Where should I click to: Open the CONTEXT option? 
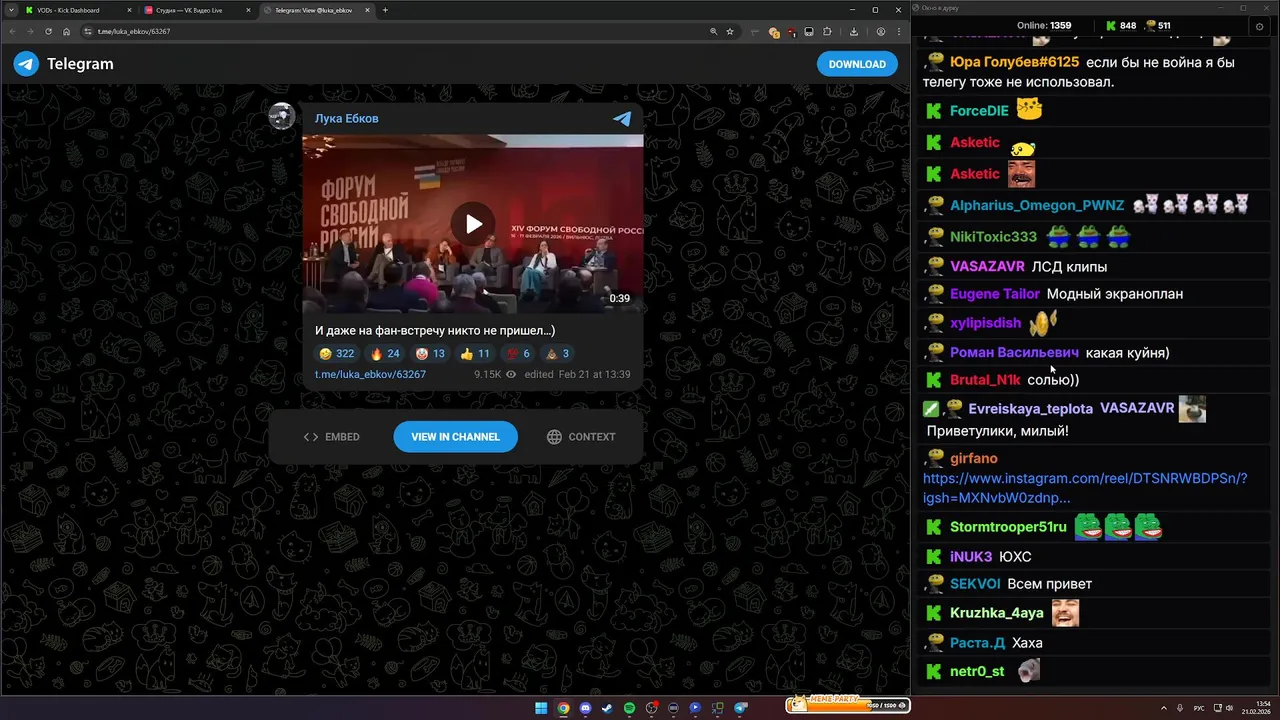581,437
